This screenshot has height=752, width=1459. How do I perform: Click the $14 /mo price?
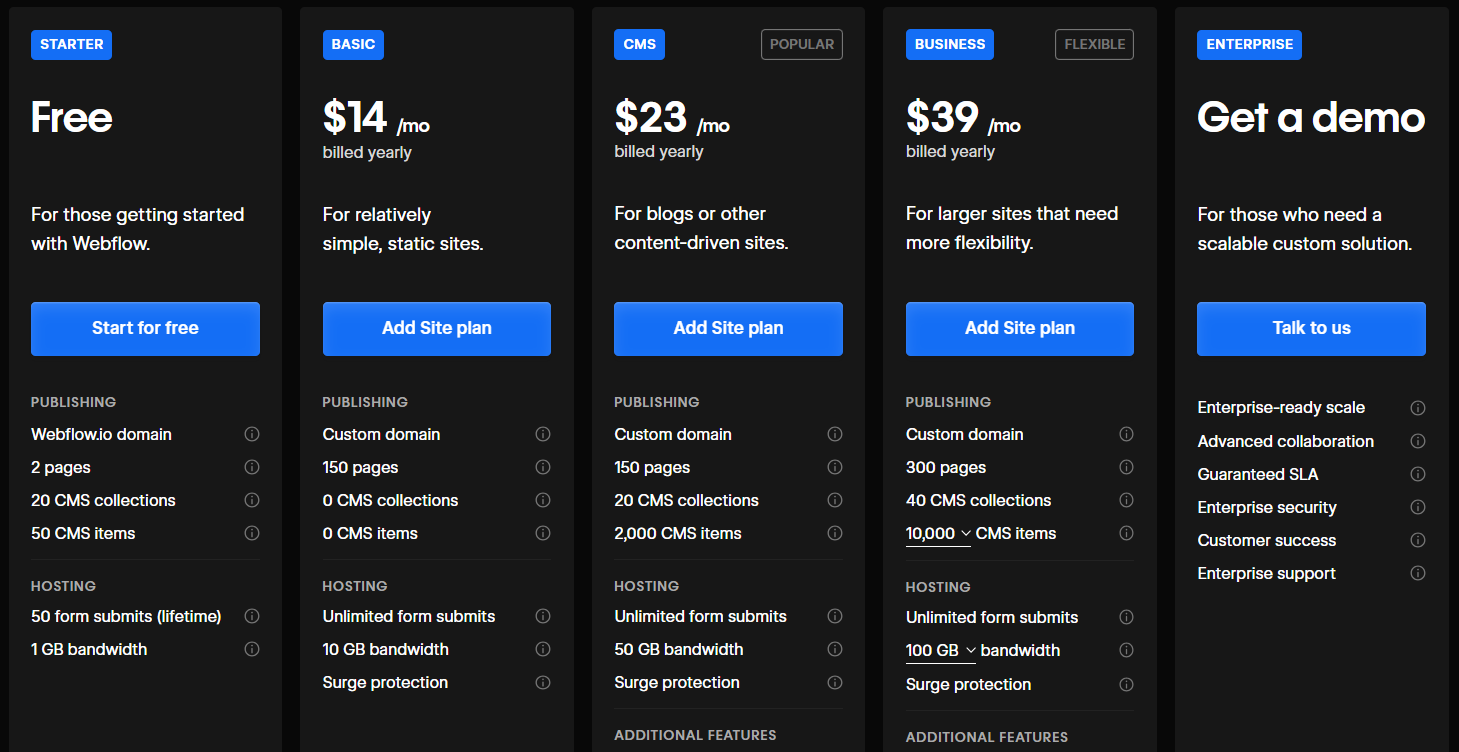click(376, 118)
